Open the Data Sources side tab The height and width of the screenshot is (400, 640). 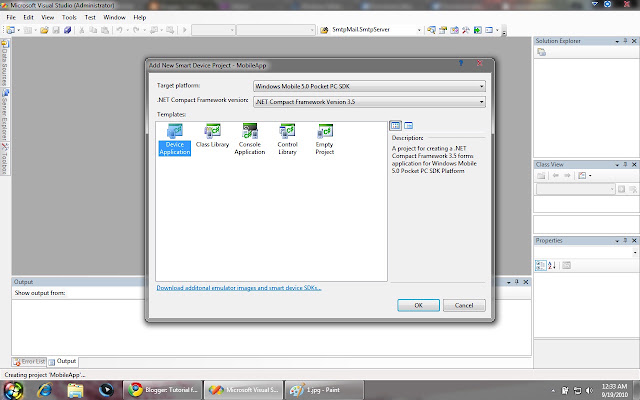click(x=5, y=62)
